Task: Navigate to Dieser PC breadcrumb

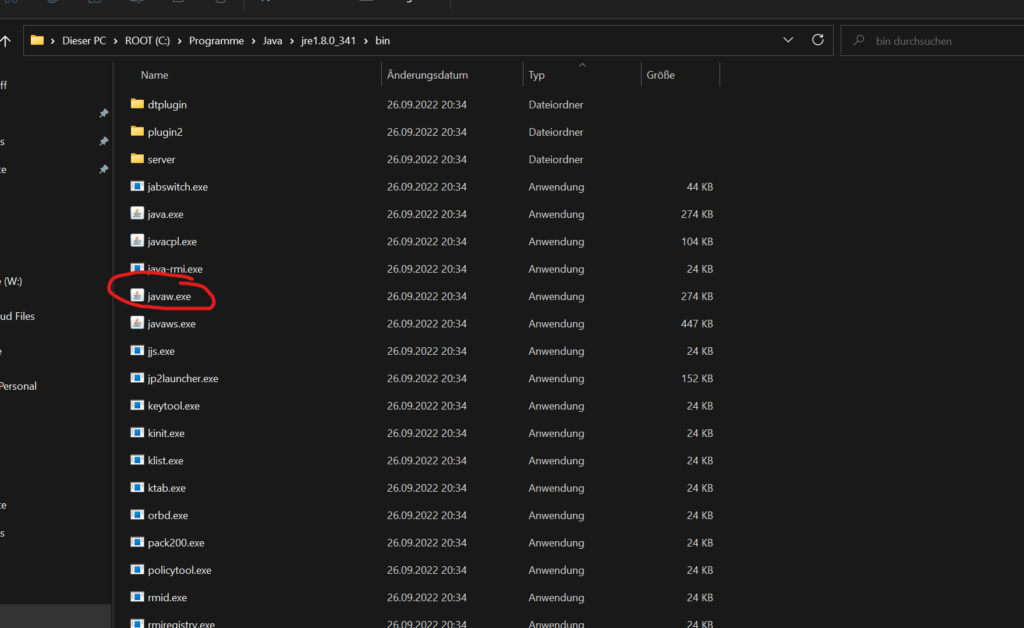Action: (86, 41)
